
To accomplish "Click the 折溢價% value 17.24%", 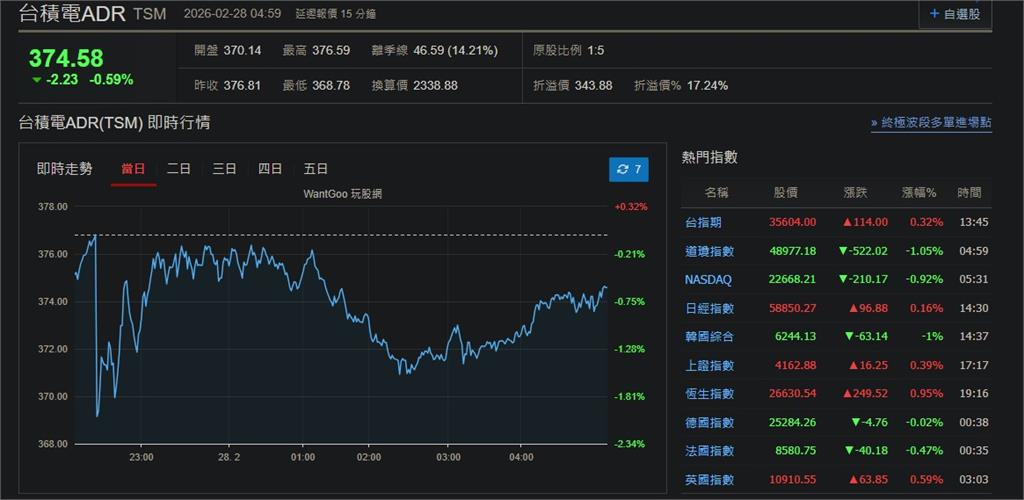I will 707,86.
